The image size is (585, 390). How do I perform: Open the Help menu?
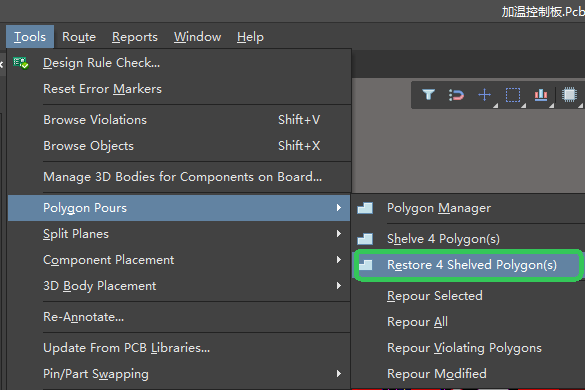tap(250, 37)
